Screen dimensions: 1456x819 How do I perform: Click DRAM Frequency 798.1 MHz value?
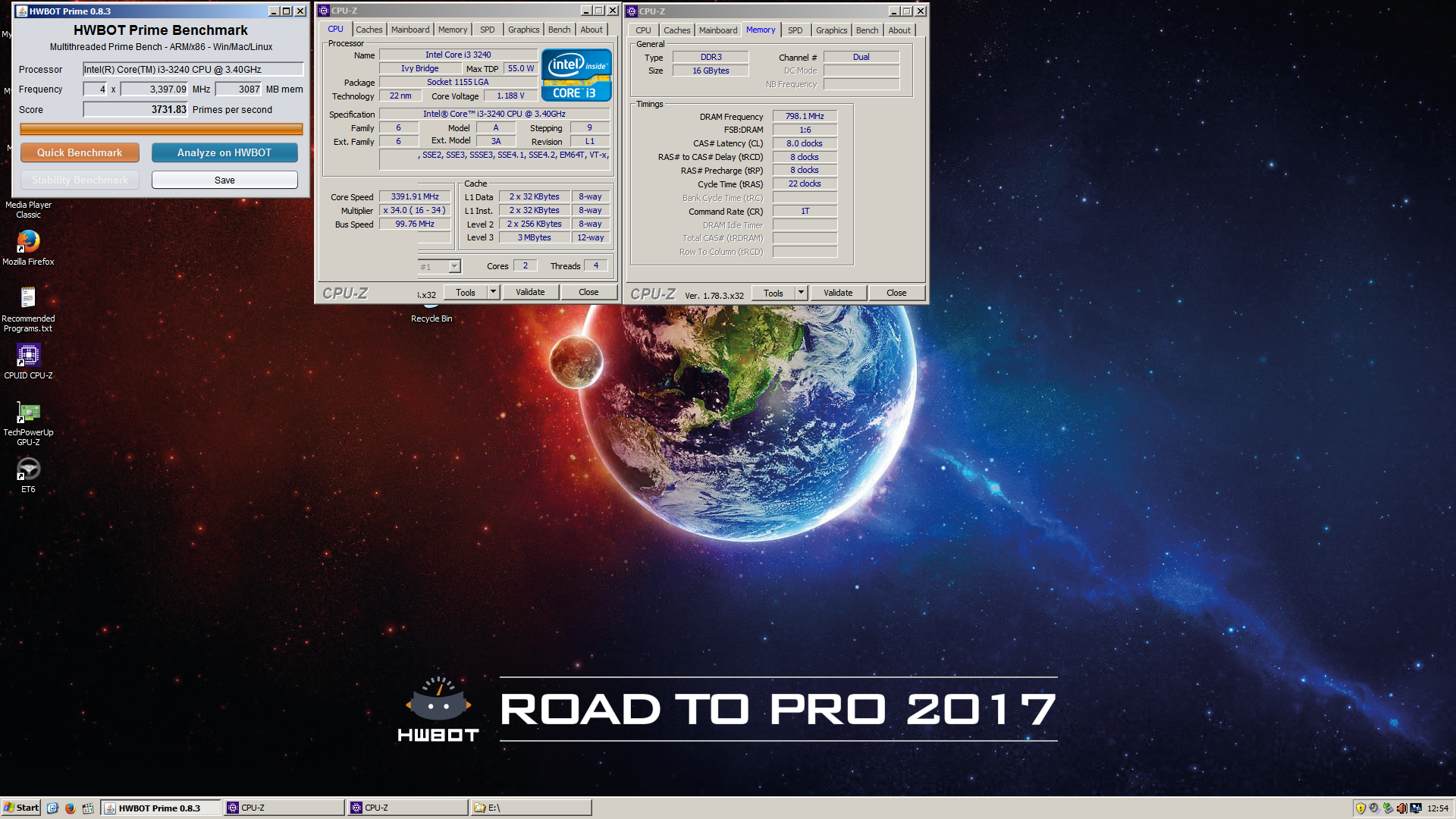805,116
